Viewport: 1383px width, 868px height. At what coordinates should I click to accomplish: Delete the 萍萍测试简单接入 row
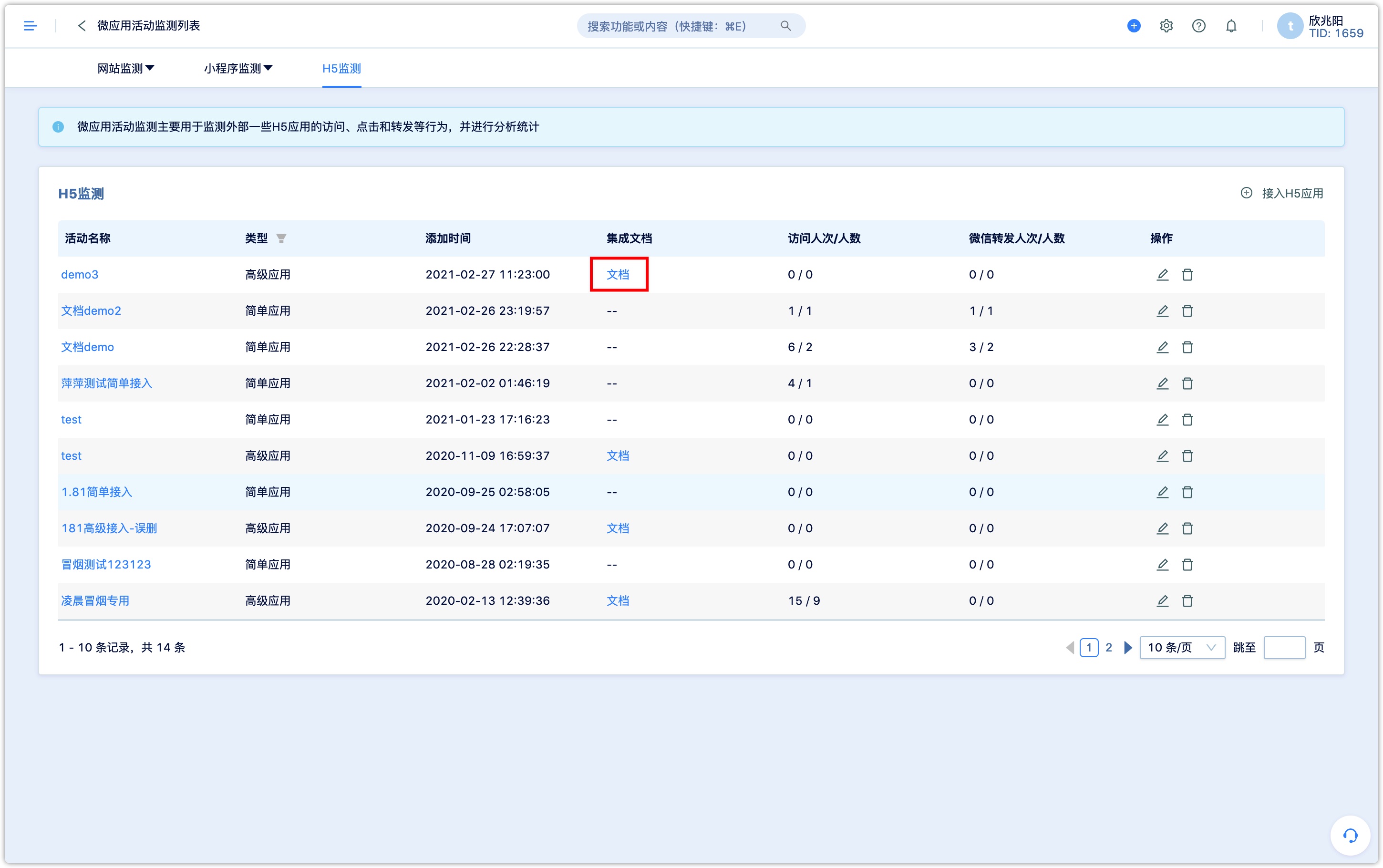[x=1187, y=383]
